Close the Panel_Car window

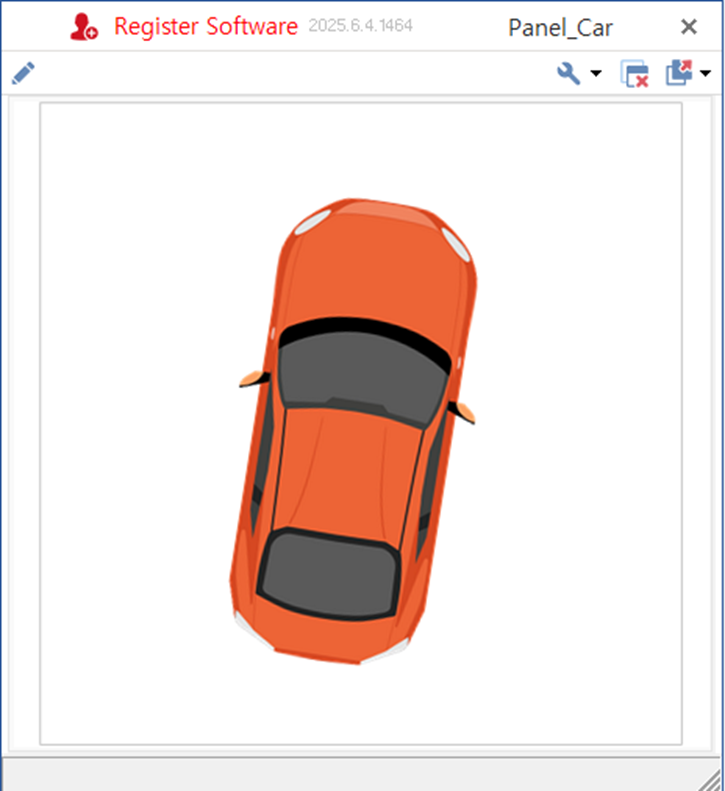pyautogui.click(x=689, y=26)
